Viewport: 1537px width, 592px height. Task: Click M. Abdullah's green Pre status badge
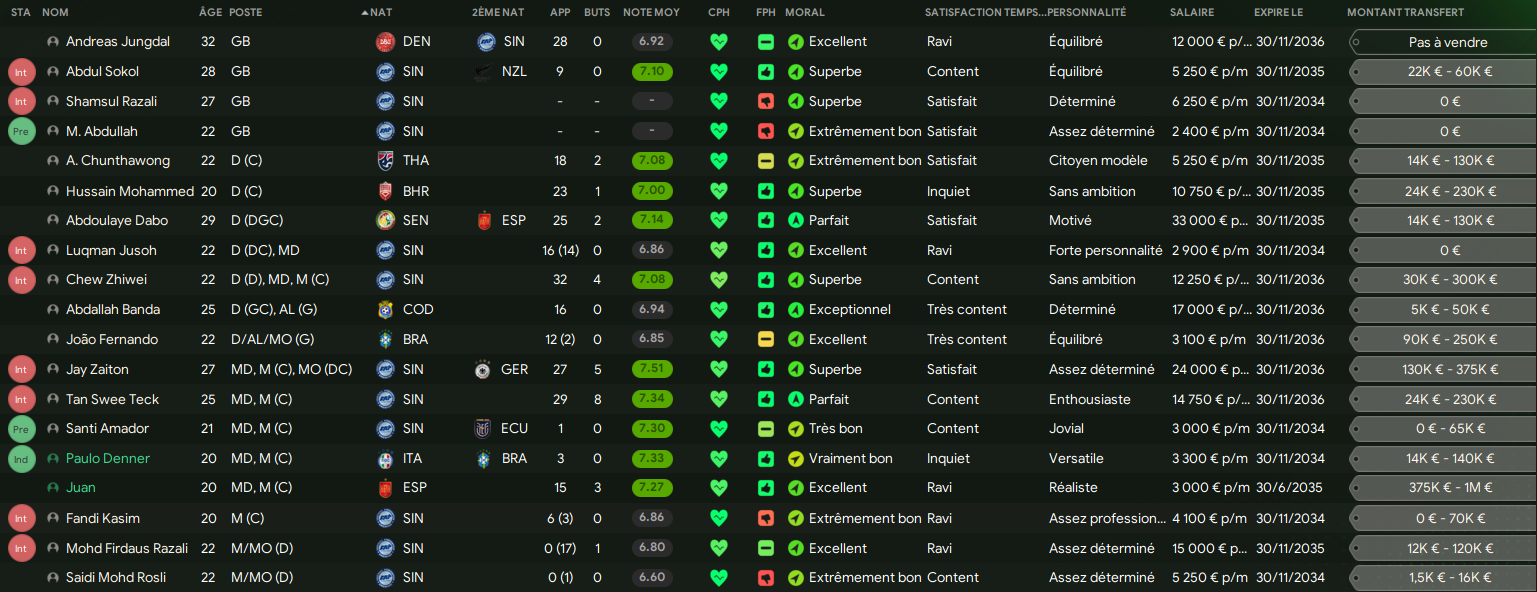coord(20,131)
